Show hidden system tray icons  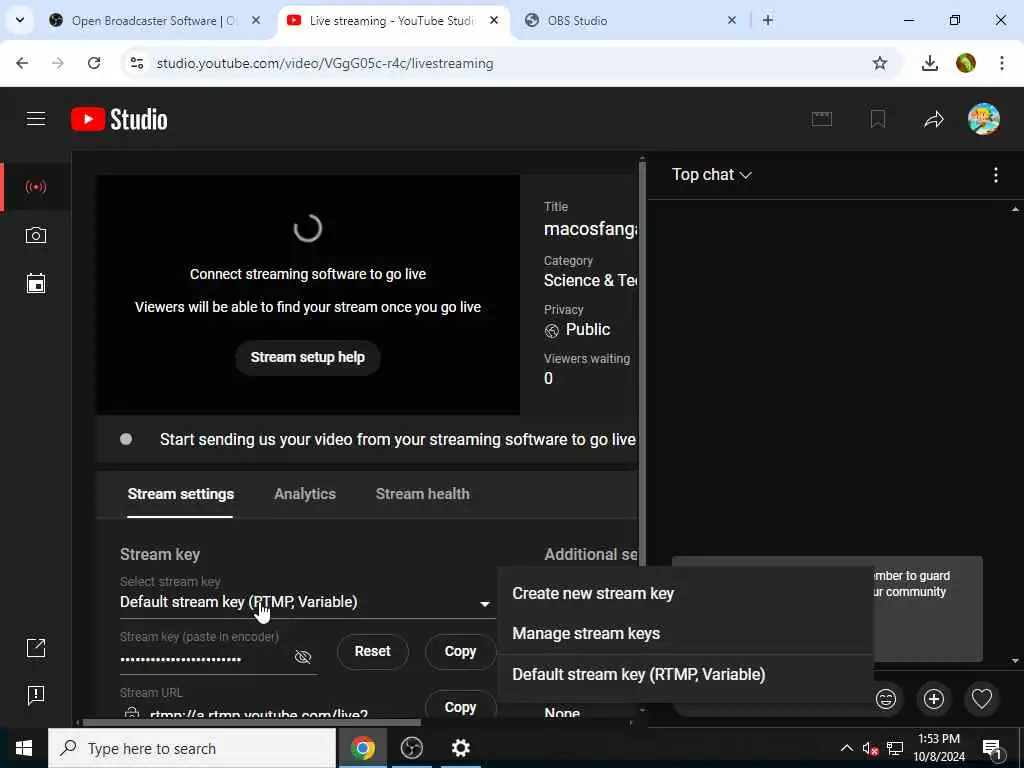click(846, 748)
